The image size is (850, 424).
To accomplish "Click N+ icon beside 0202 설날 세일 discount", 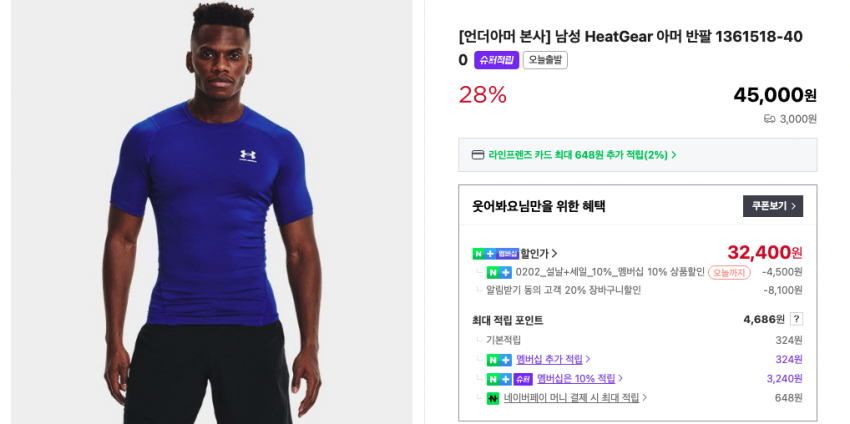I will coord(499,273).
